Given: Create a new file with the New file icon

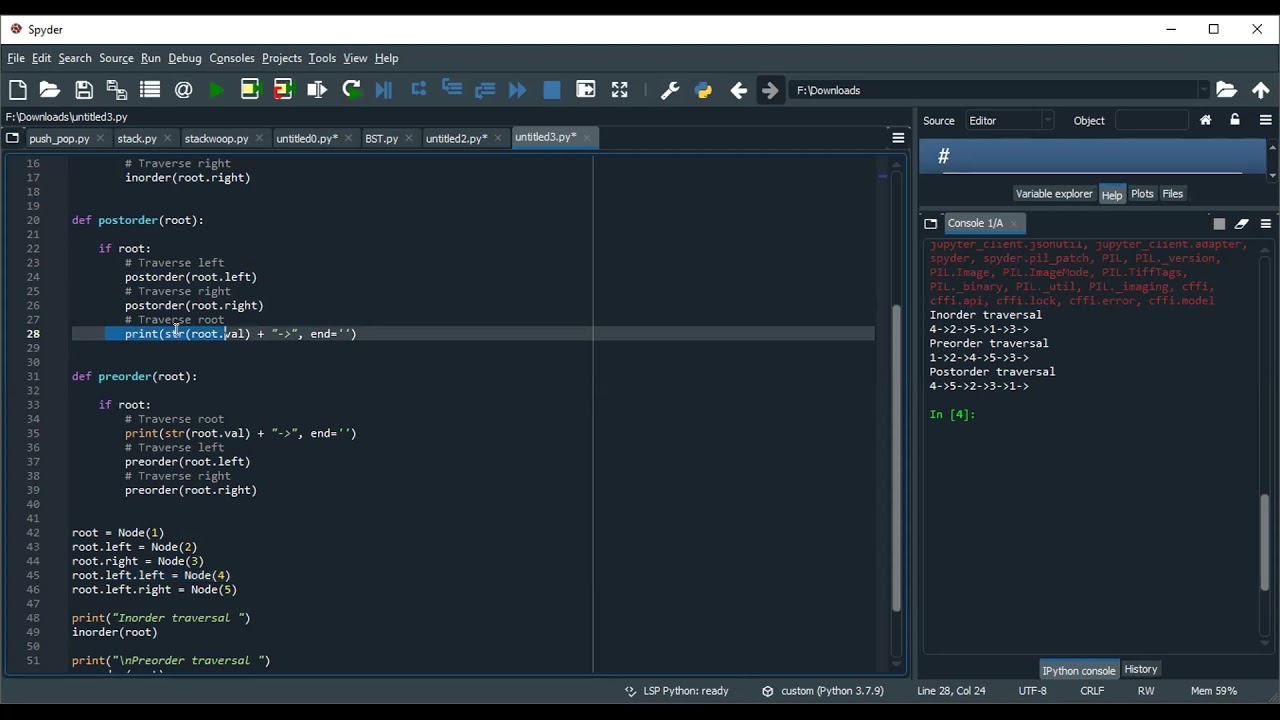Looking at the screenshot, I should point(17,90).
